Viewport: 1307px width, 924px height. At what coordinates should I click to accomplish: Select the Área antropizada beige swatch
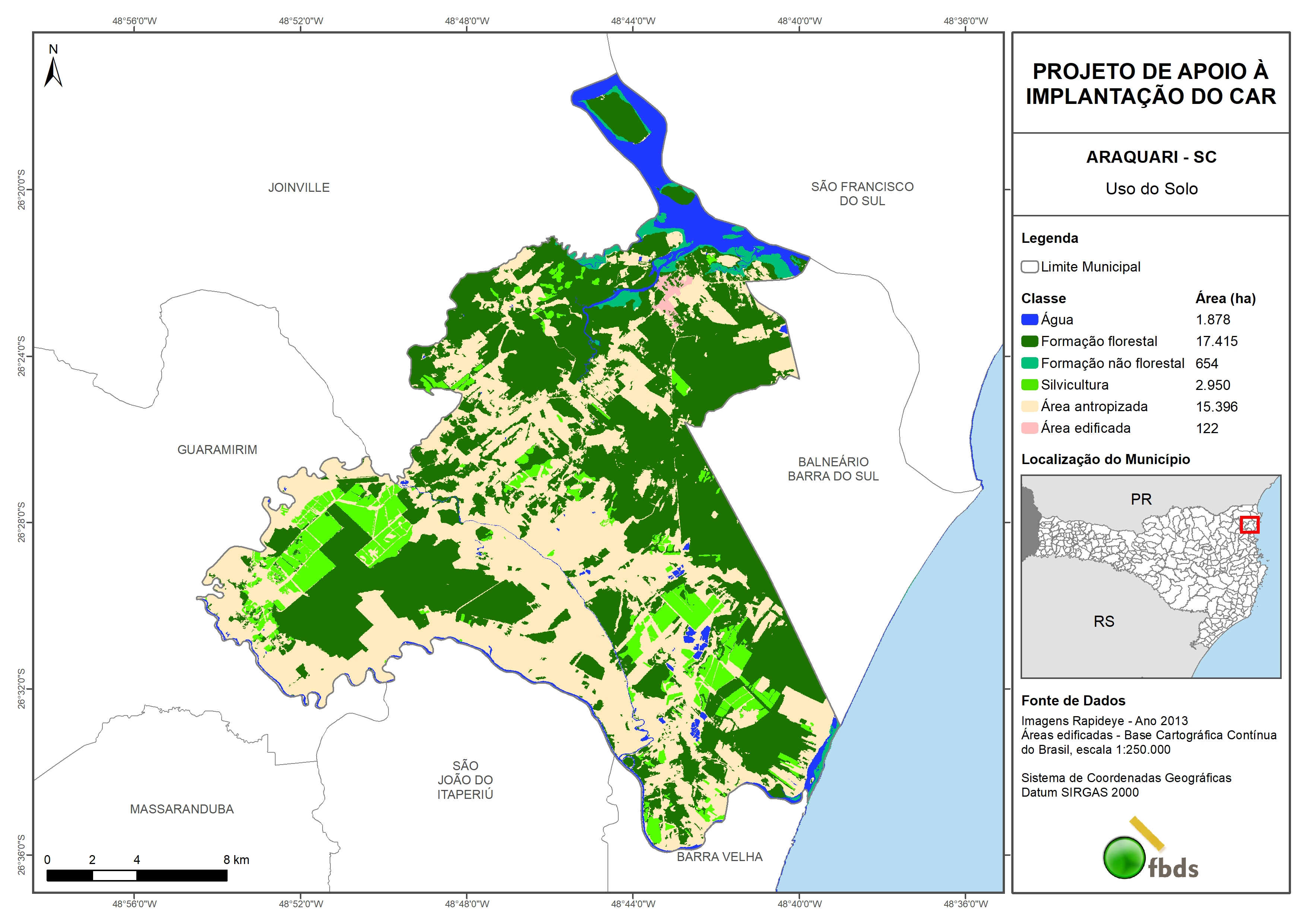click(x=1029, y=406)
